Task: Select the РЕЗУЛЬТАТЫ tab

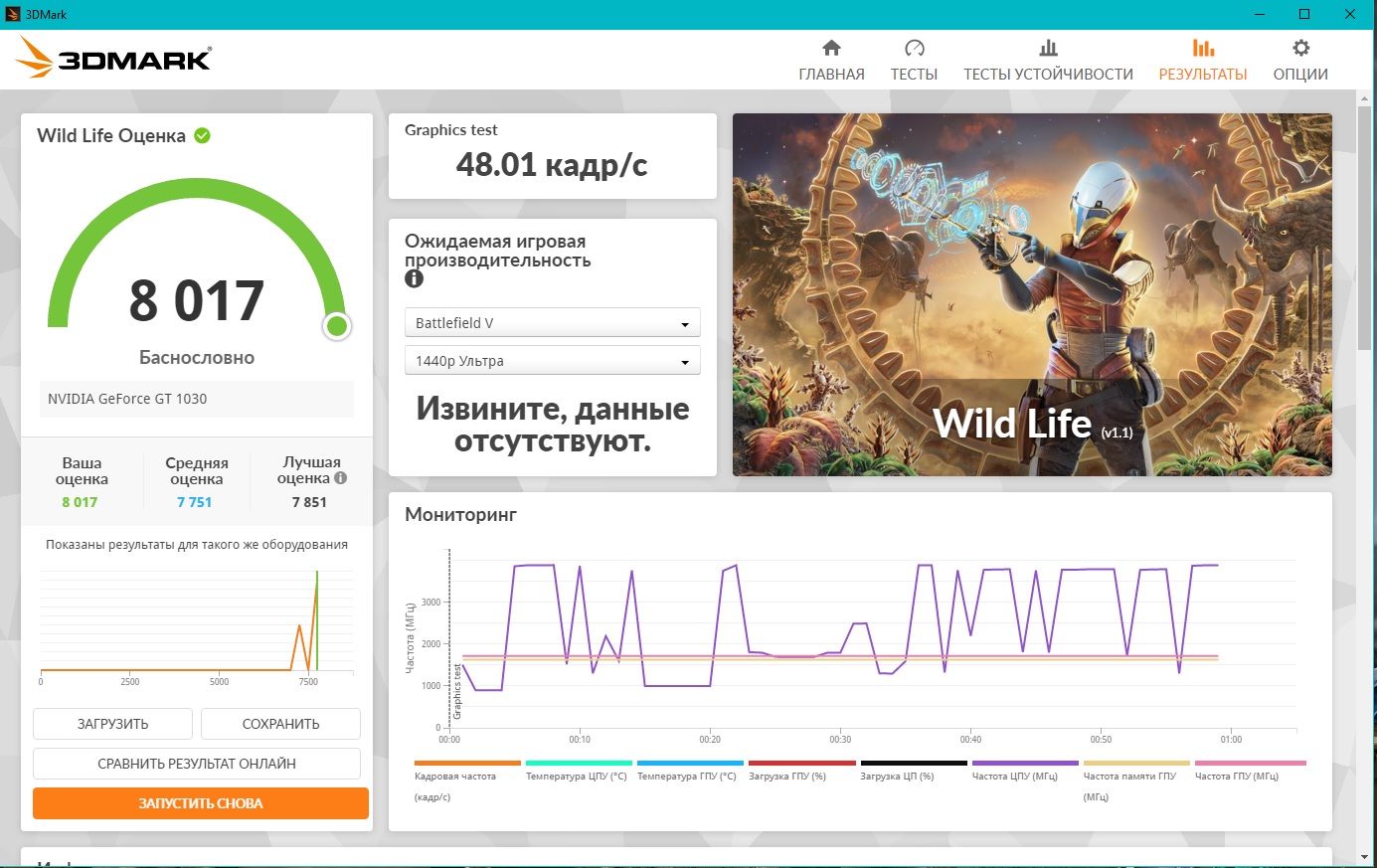Action: click(1203, 61)
